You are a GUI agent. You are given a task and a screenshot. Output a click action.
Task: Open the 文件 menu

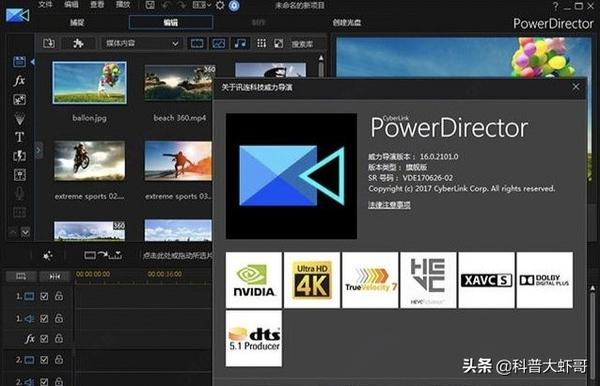tap(45, 5)
